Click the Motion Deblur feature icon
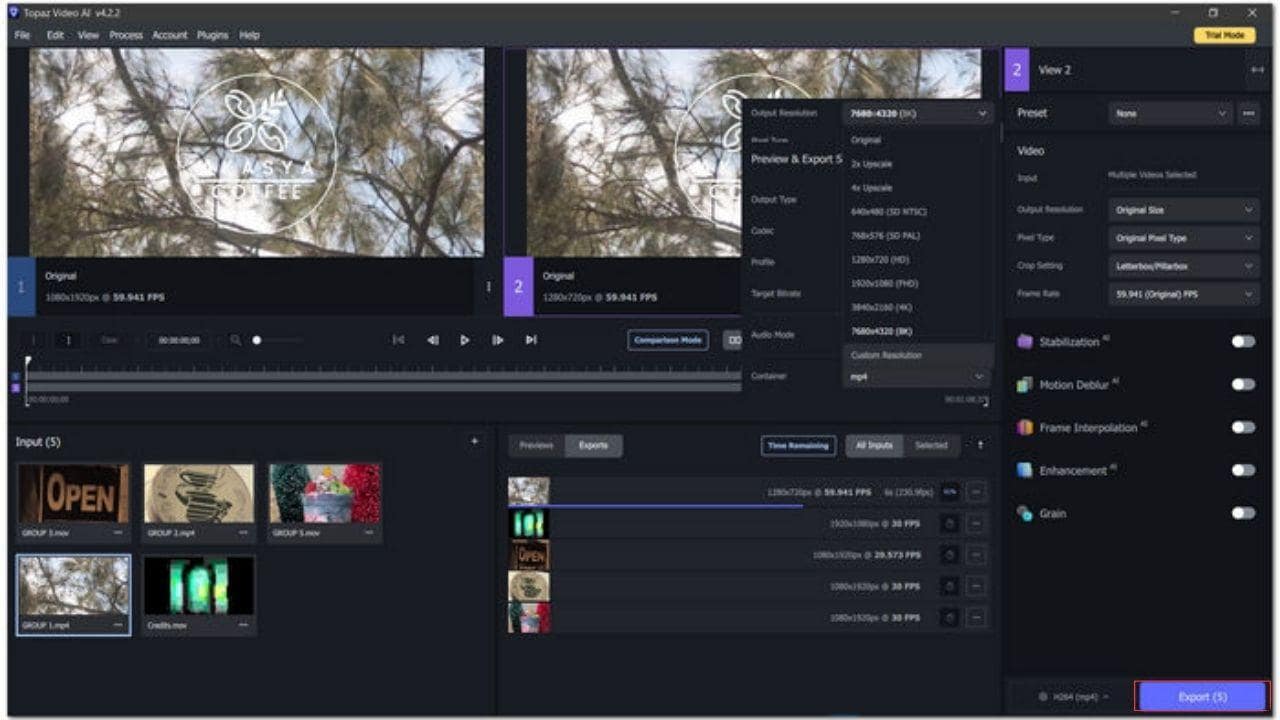This screenshot has height=720, width=1280. click(x=1024, y=385)
